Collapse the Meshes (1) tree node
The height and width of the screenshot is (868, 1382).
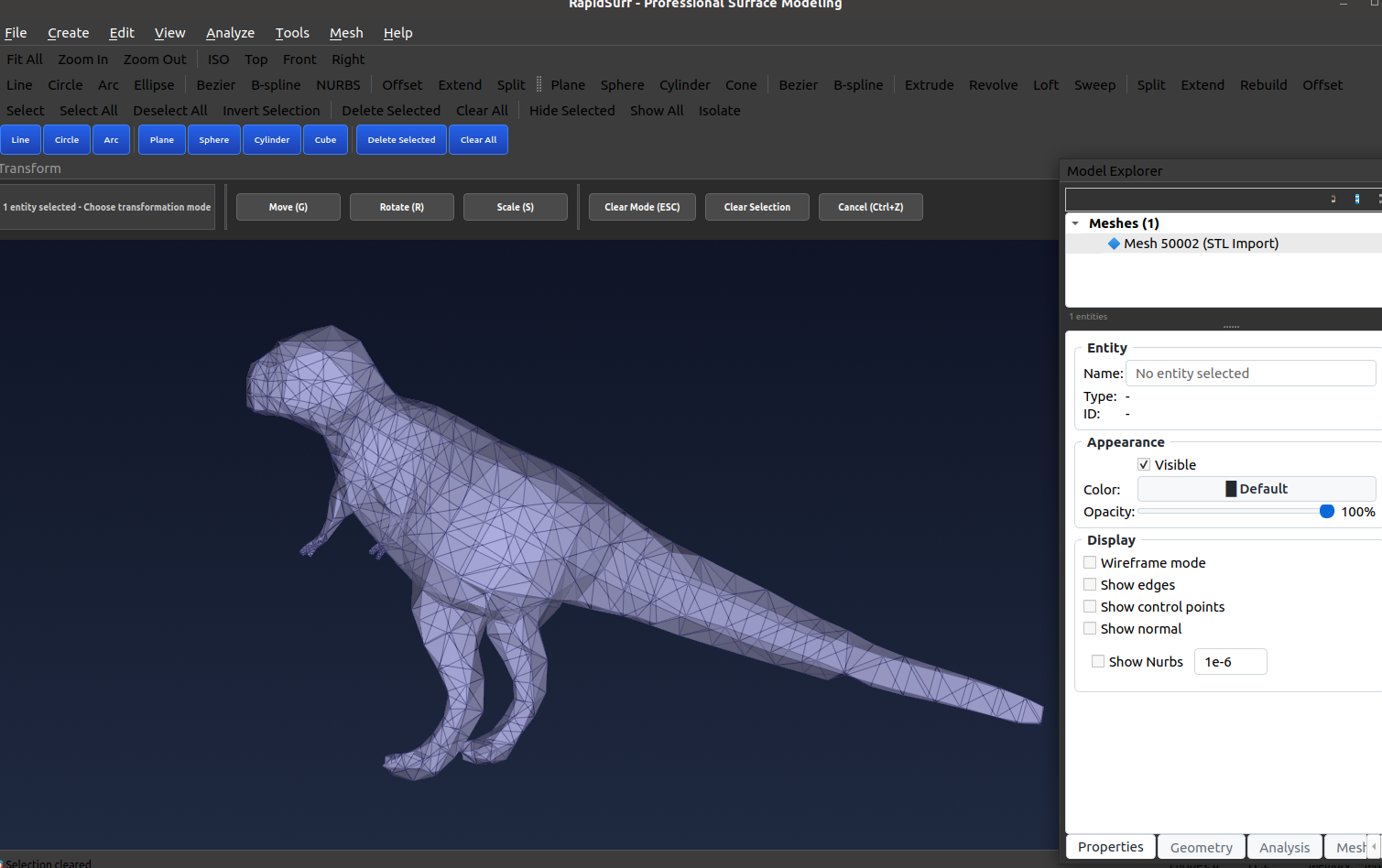tap(1074, 222)
